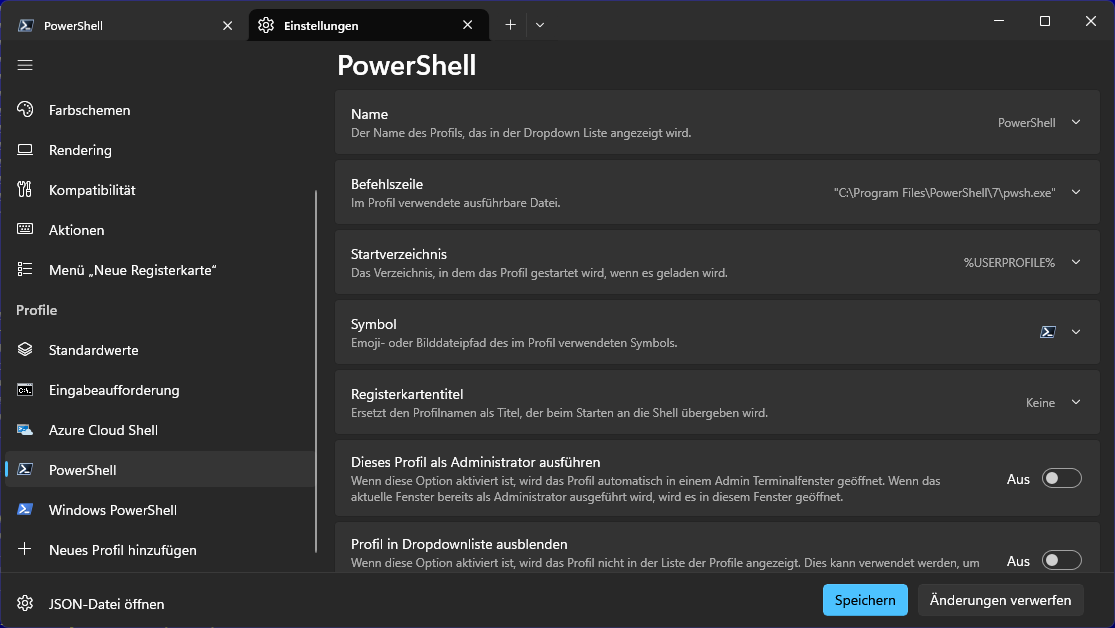Save settings with Speichern button
The height and width of the screenshot is (628, 1115).
tap(865, 600)
